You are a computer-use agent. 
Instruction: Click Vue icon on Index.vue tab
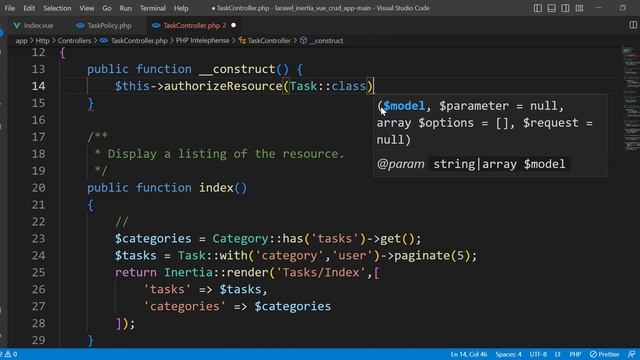(17, 25)
